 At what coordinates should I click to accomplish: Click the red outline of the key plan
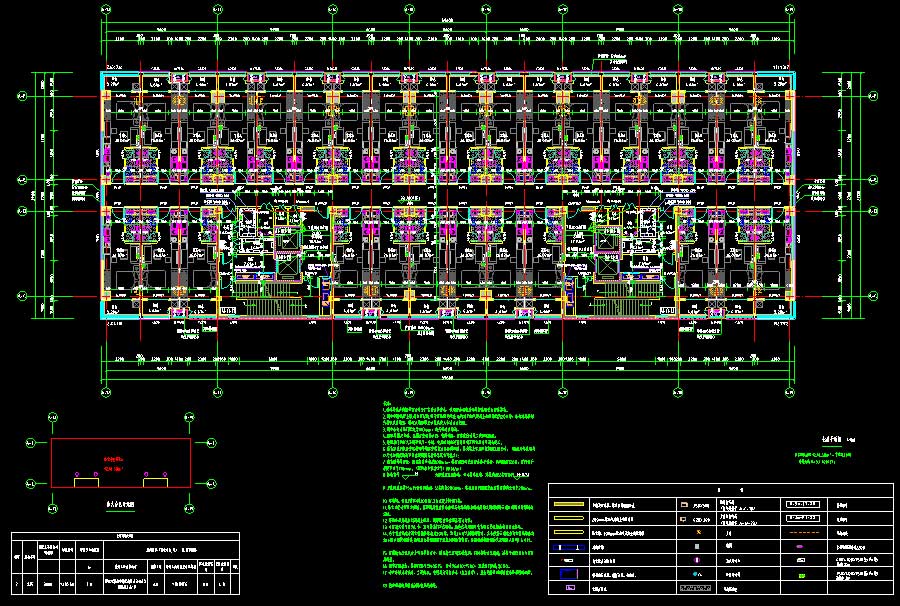click(x=121, y=463)
